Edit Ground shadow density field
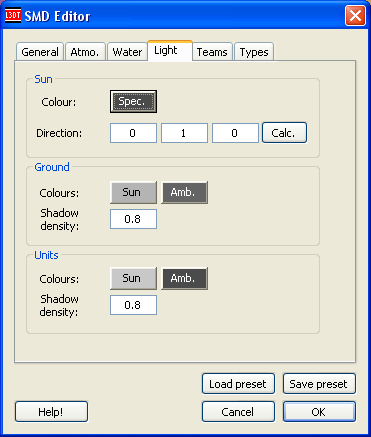This screenshot has height=437, width=371. click(133, 219)
